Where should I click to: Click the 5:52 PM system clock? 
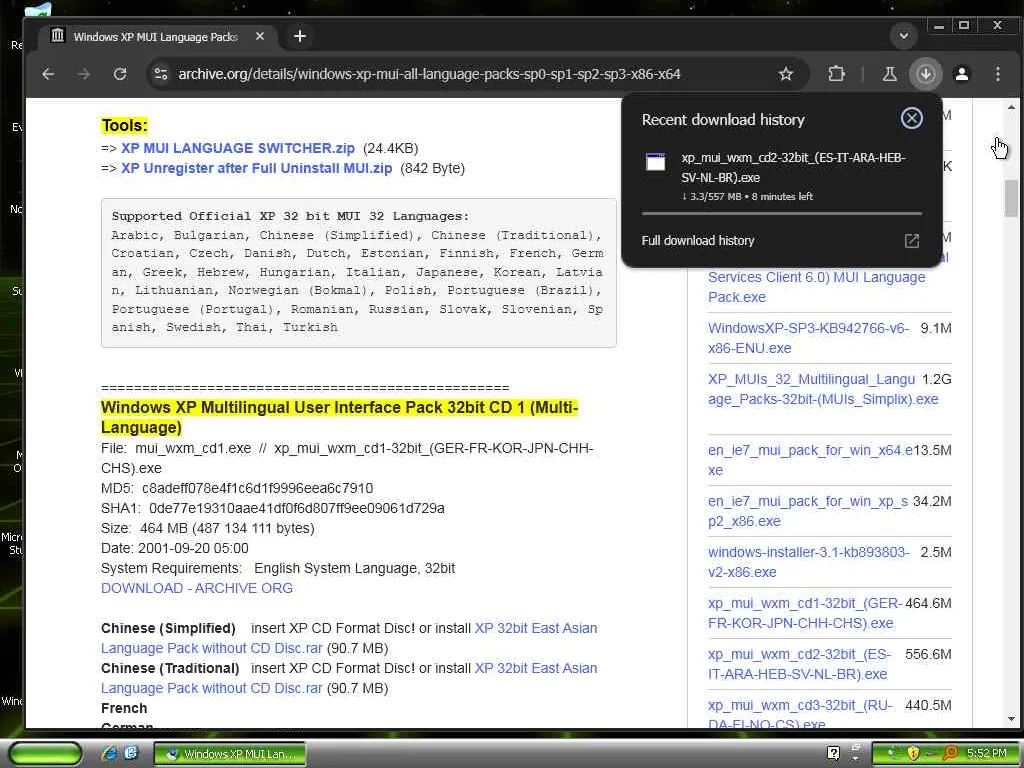click(987, 754)
